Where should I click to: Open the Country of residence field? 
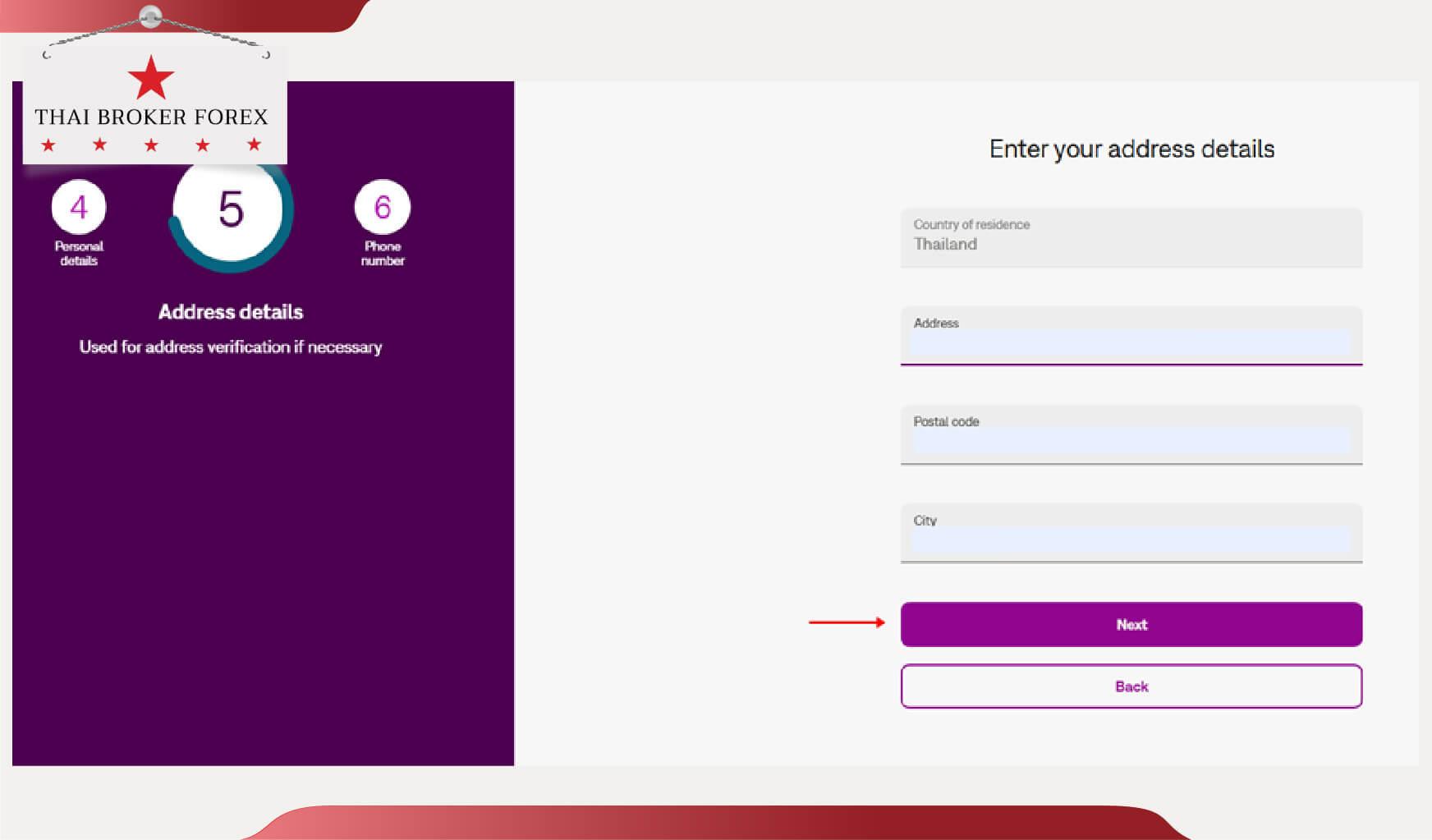pyautogui.click(x=1131, y=236)
